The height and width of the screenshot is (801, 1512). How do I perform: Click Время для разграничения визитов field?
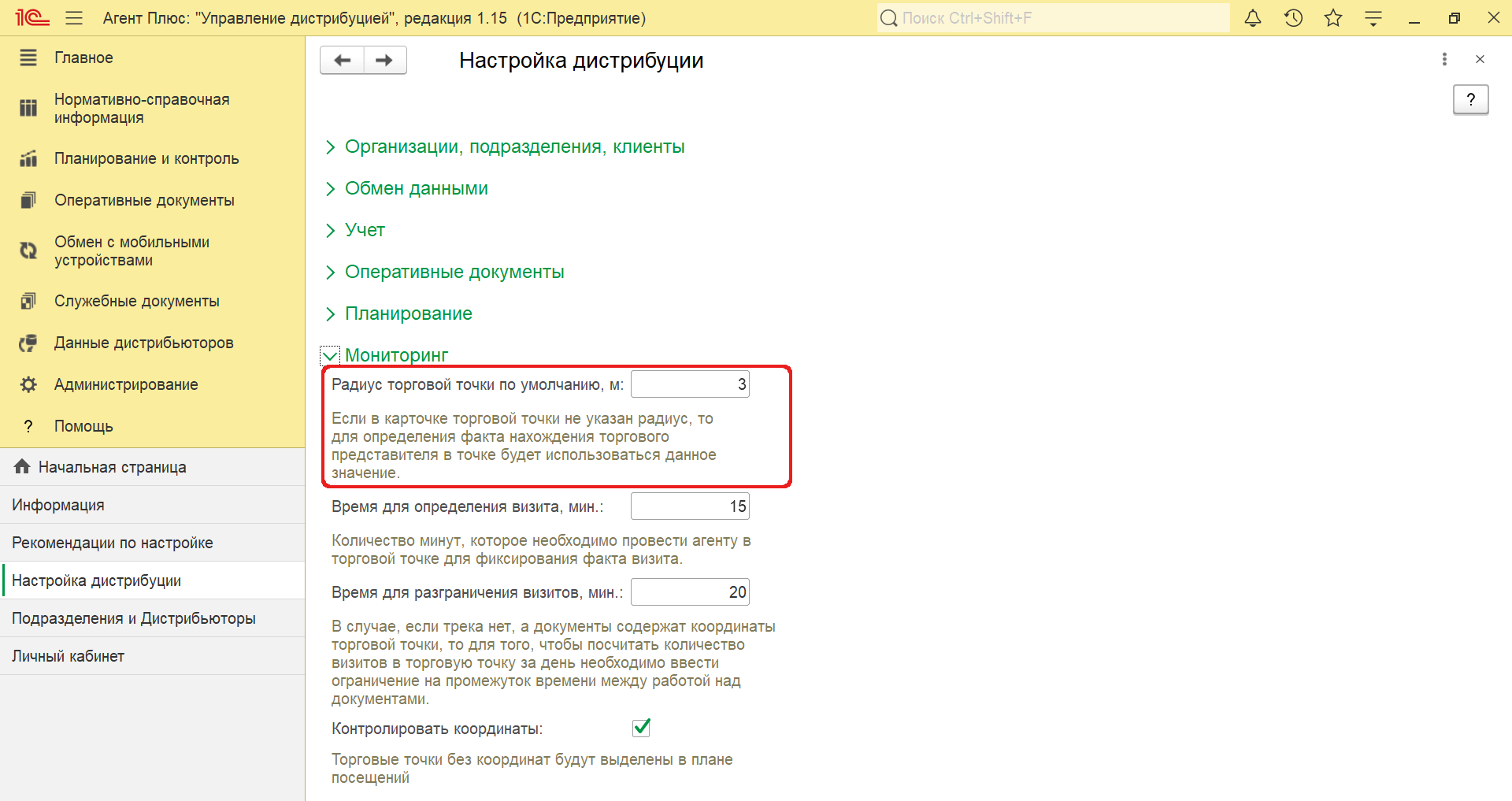point(690,592)
